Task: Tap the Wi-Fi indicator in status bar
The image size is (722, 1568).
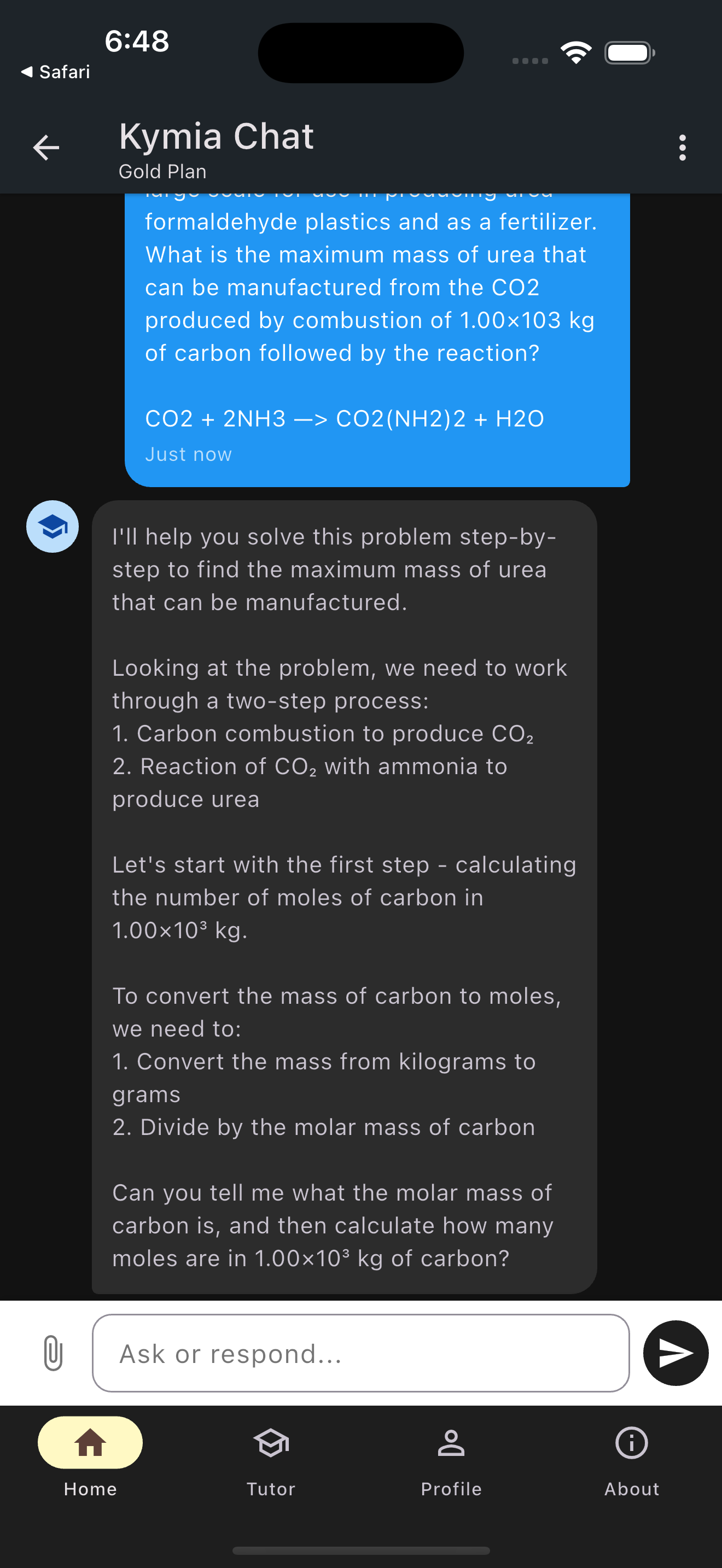Action: click(575, 52)
